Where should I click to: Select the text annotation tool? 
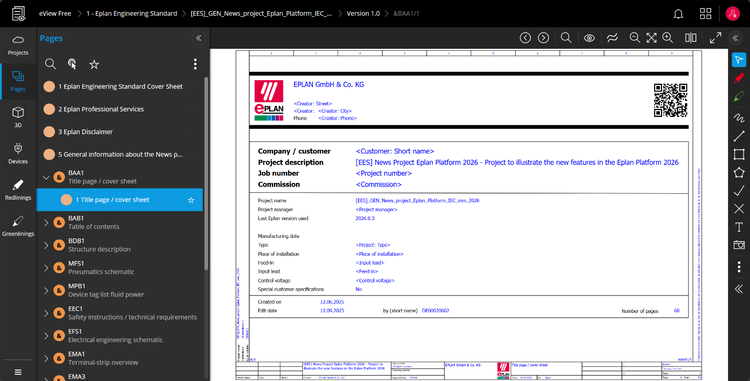[739, 227]
